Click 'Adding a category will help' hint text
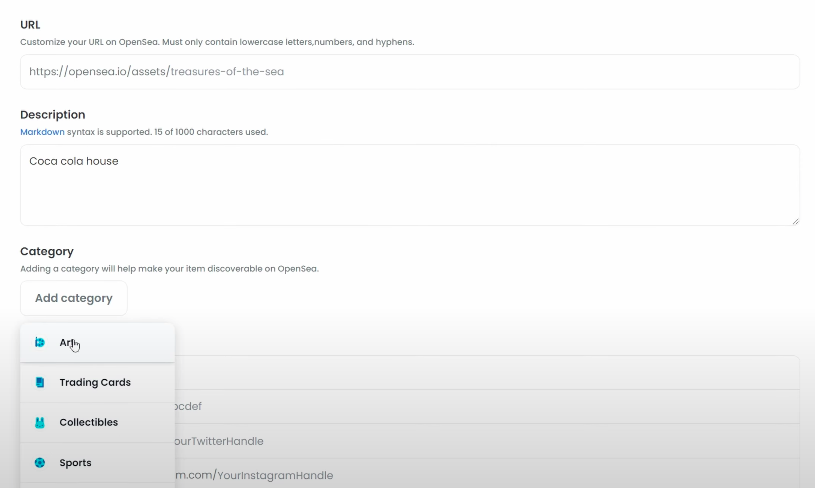The width and height of the screenshot is (815, 488). pyautogui.click(x=169, y=269)
